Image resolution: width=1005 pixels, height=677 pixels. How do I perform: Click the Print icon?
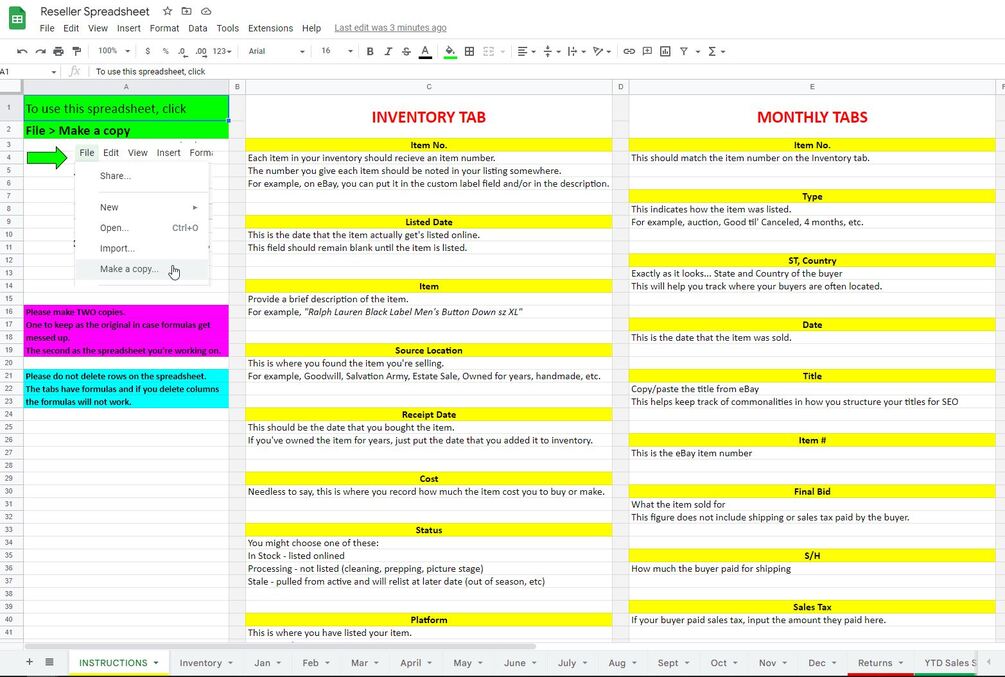[57, 51]
